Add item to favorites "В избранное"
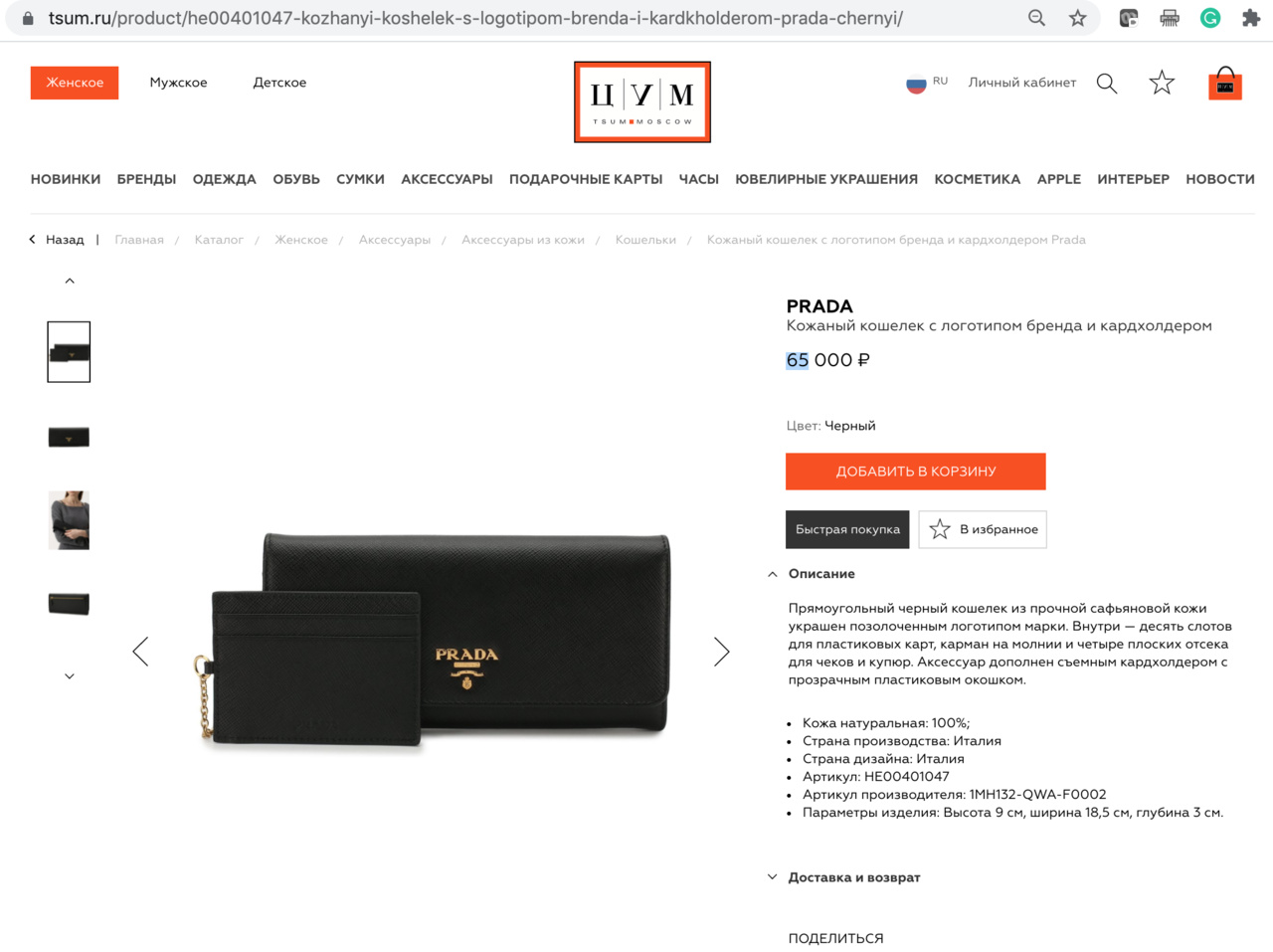The width and height of the screenshot is (1273, 952). pyautogui.click(x=983, y=529)
